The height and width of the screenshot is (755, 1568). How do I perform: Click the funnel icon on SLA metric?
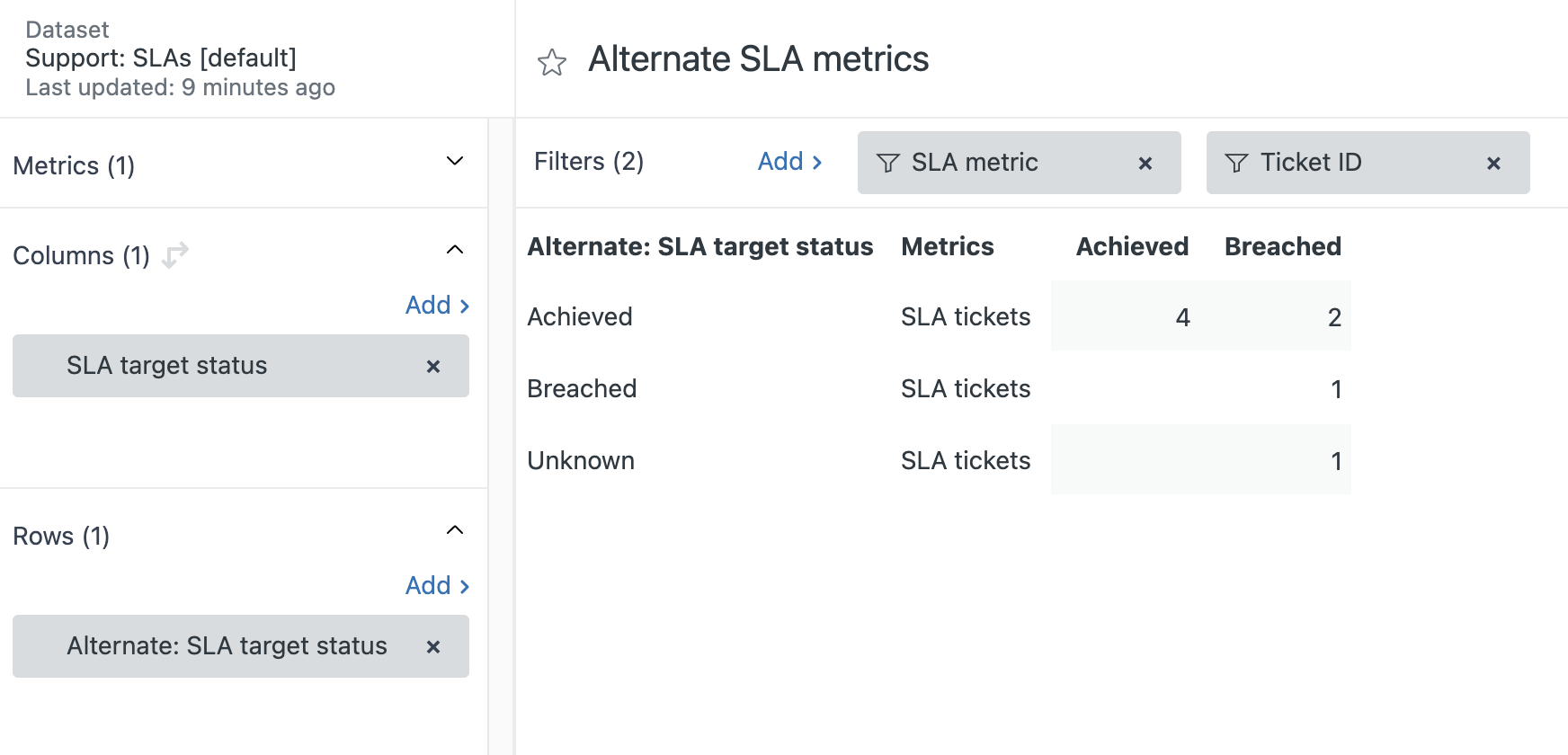887,163
